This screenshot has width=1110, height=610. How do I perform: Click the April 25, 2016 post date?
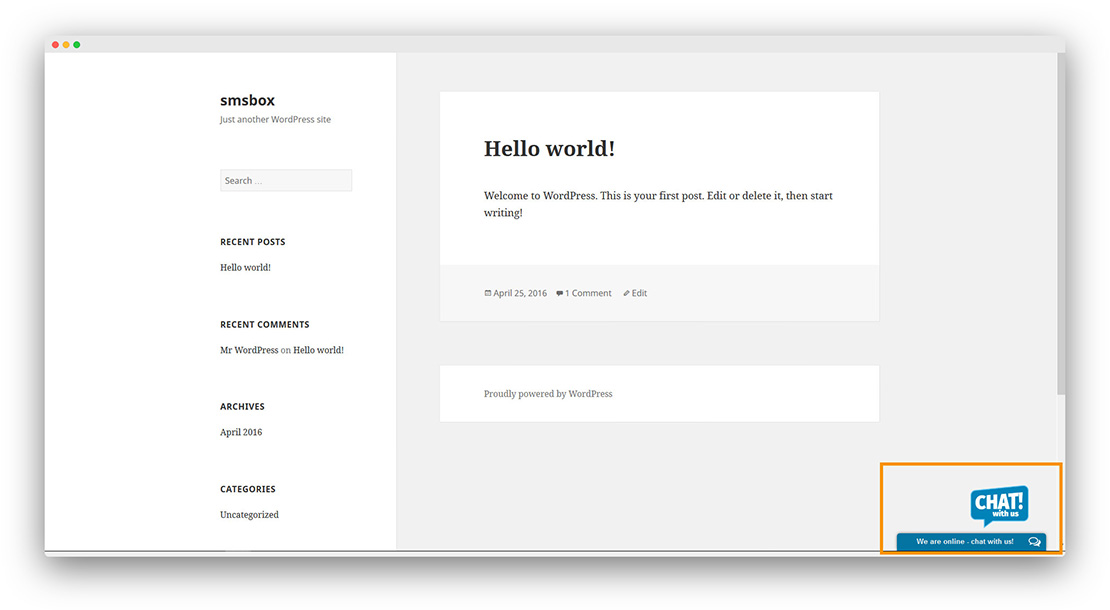coord(520,293)
